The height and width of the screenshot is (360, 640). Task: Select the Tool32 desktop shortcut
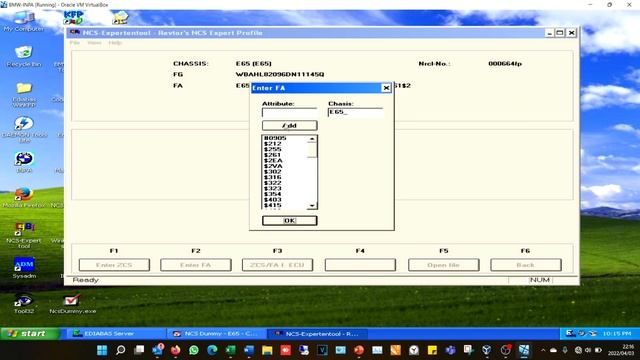coord(24,304)
